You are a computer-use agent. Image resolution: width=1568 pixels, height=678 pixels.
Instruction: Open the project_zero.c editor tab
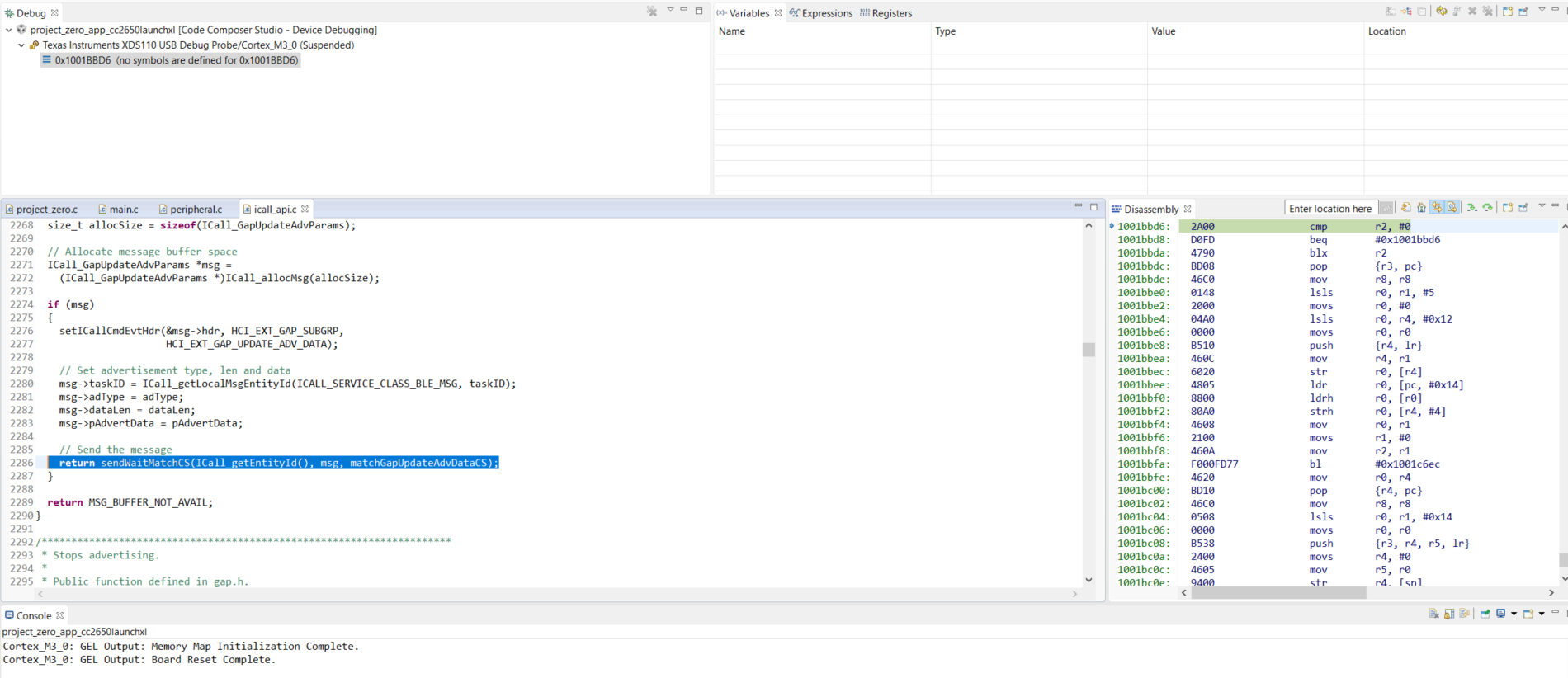coord(41,210)
